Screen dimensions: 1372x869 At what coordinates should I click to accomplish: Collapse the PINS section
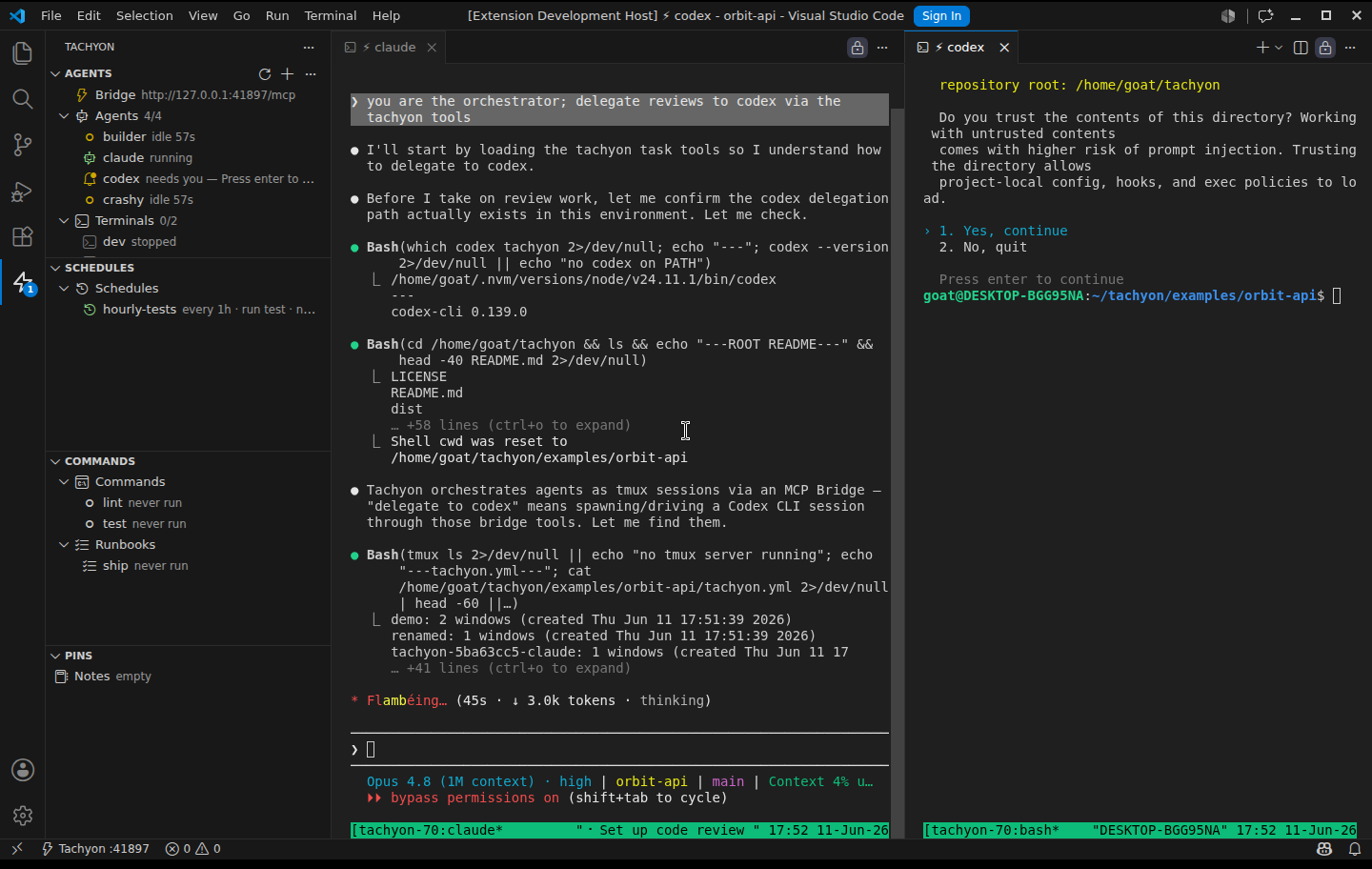[55, 656]
